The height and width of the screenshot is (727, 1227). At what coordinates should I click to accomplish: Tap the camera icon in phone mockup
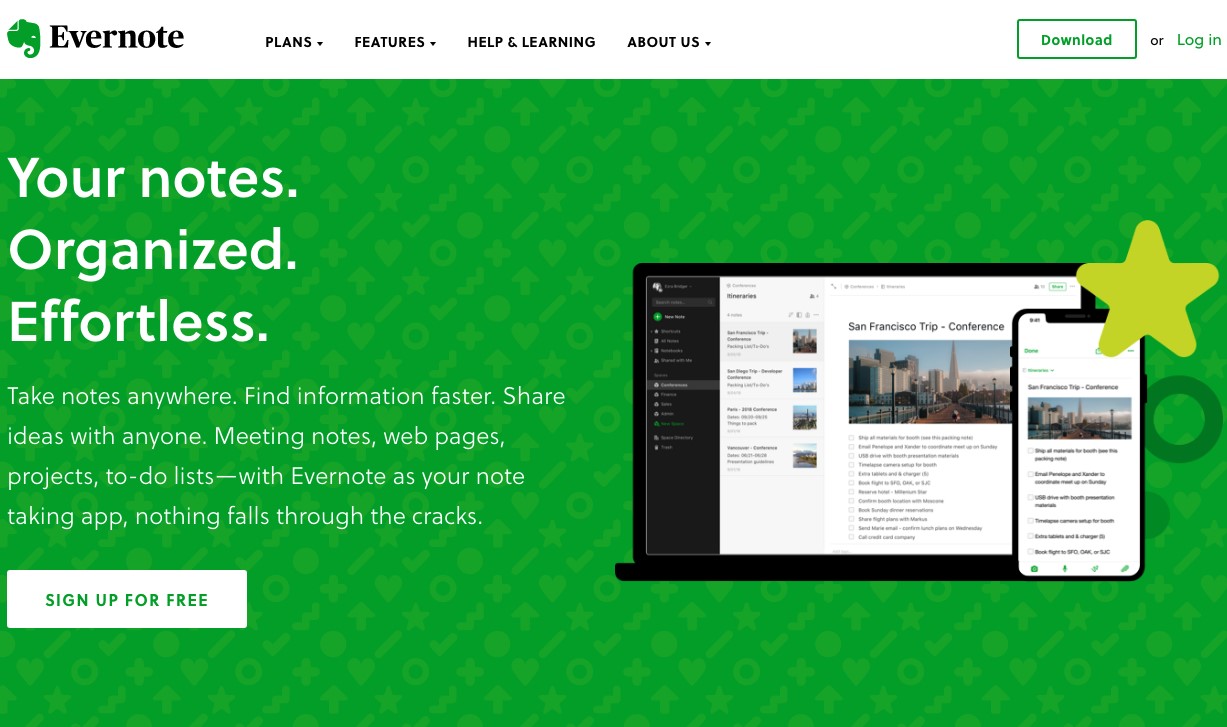coord(1034,569)
